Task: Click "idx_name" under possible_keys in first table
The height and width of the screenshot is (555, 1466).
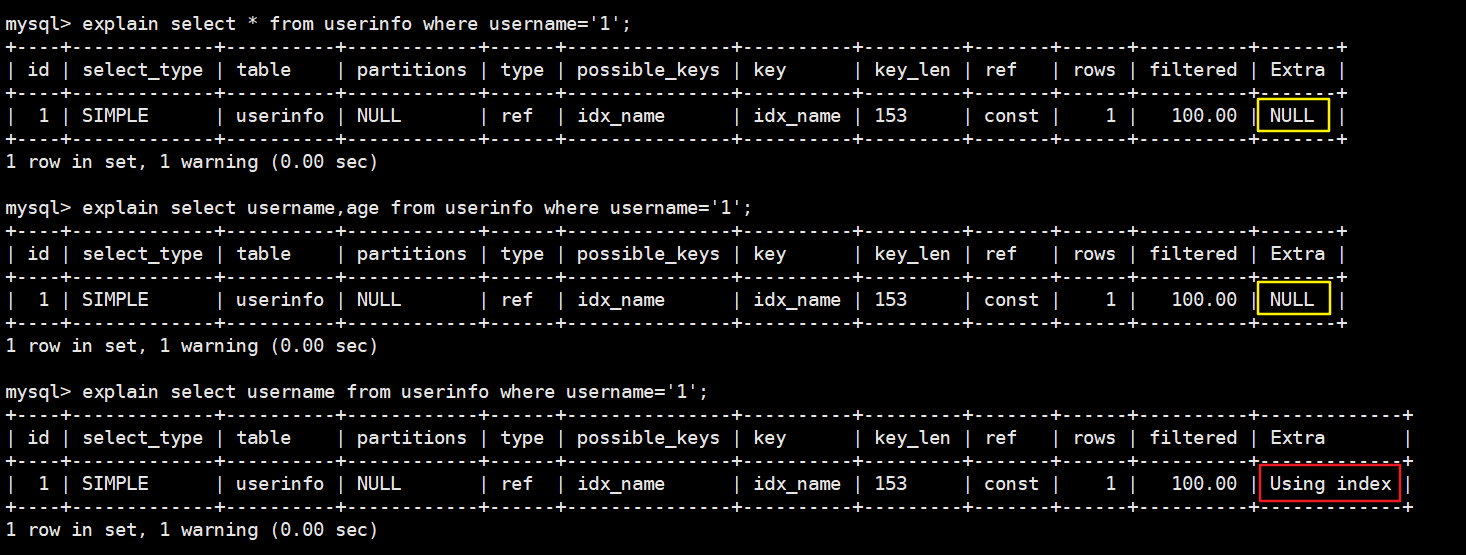Action: 620,116
